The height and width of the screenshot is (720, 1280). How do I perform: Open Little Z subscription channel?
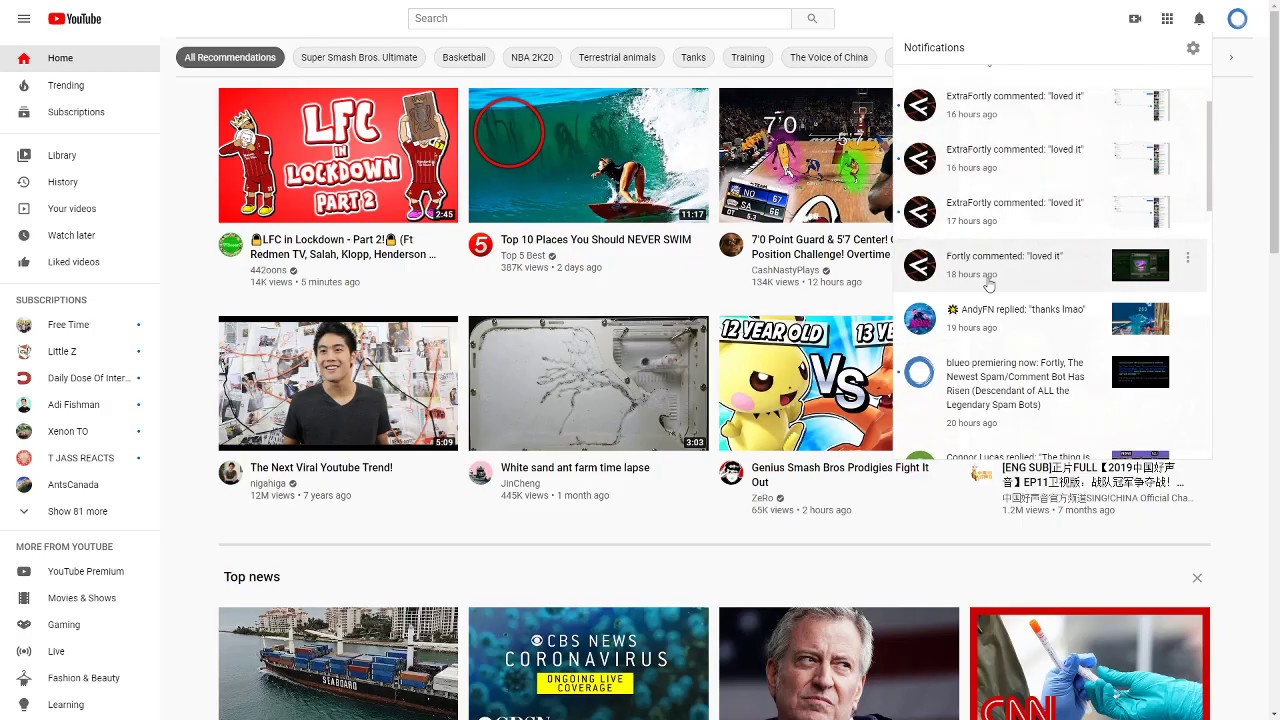click(80, 351)
